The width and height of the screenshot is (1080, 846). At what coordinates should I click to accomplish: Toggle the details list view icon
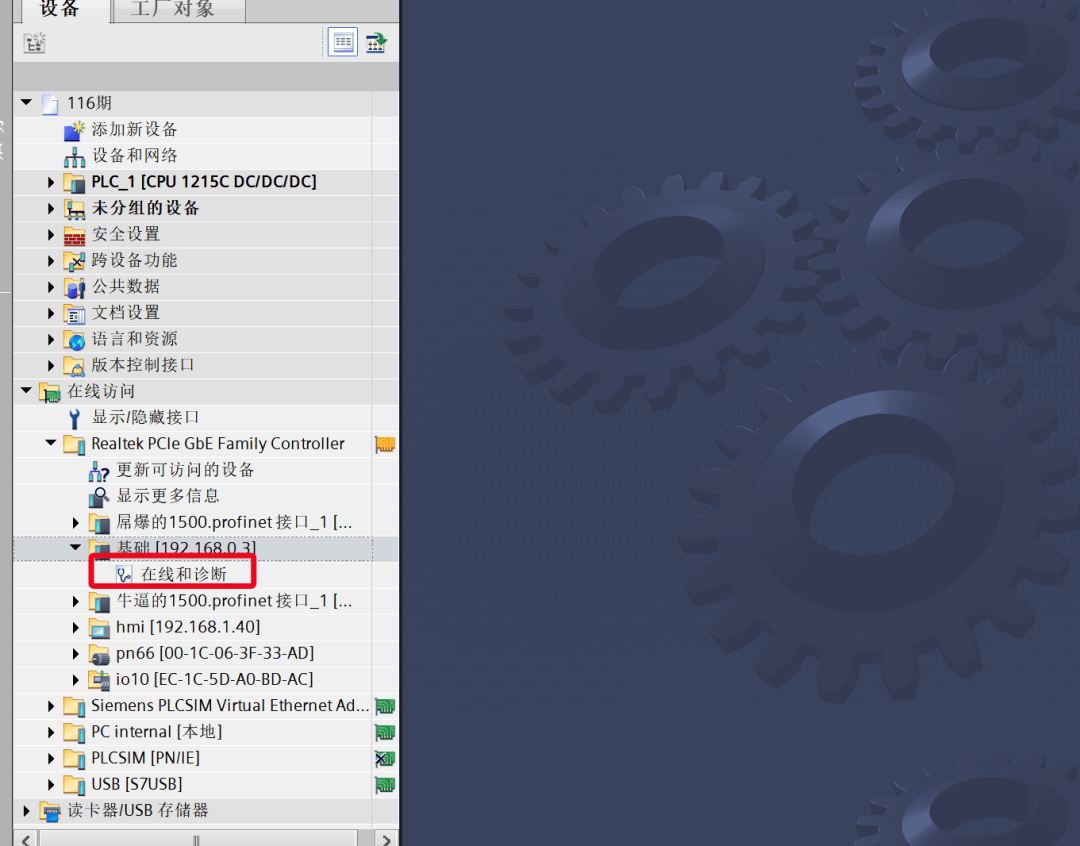pyautogui.click(x=342, y=43)
